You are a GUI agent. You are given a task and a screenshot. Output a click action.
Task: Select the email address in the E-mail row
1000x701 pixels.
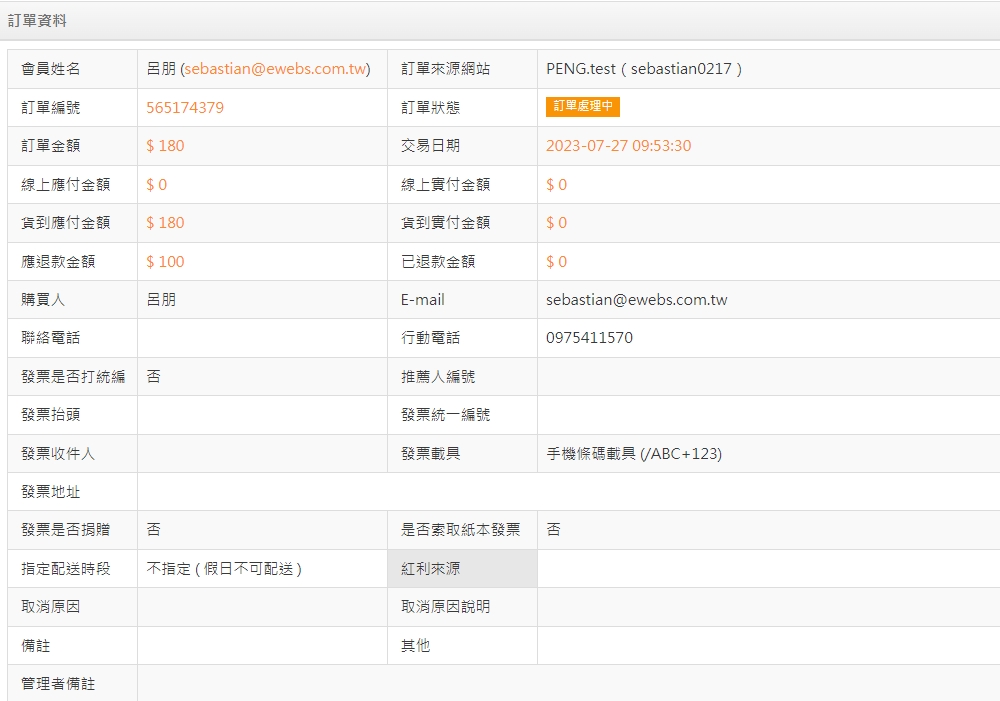click(x=636, y=300)
